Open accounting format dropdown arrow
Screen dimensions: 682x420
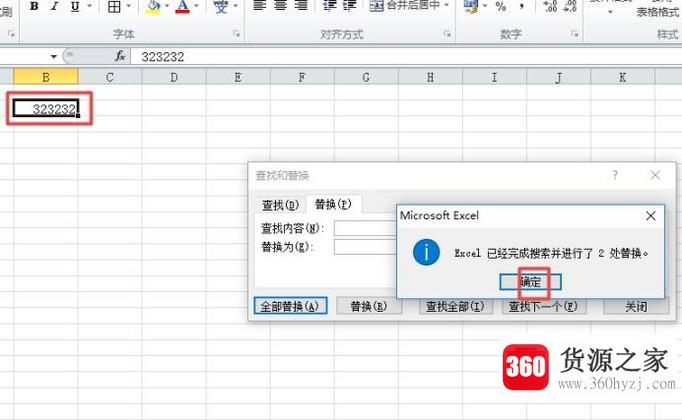coord(485,6)
